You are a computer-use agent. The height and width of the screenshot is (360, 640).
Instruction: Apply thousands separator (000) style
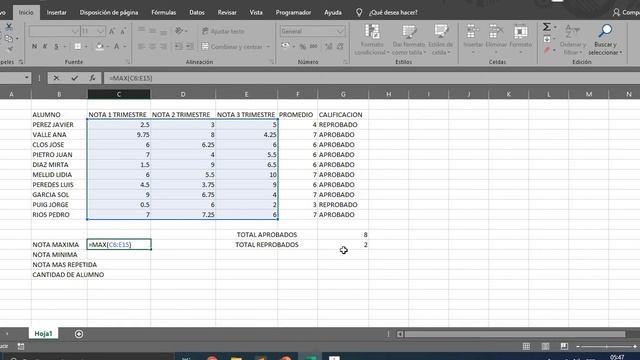pyautogui.click(x=313, y=47)
